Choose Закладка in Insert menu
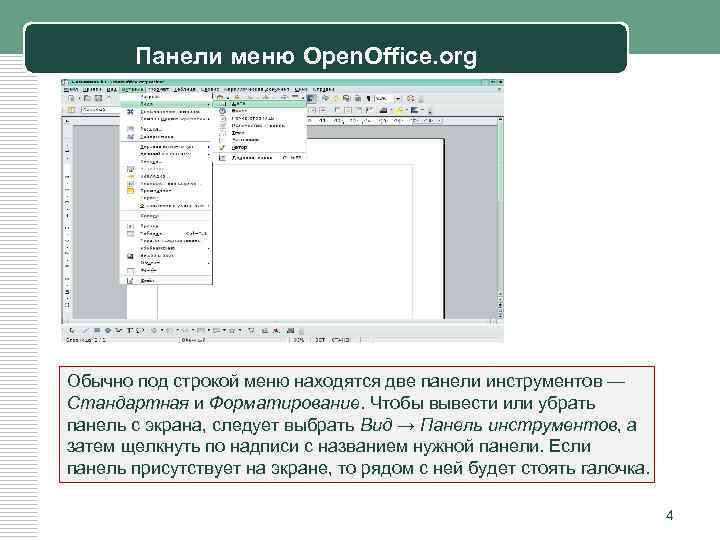 point(166,176)
